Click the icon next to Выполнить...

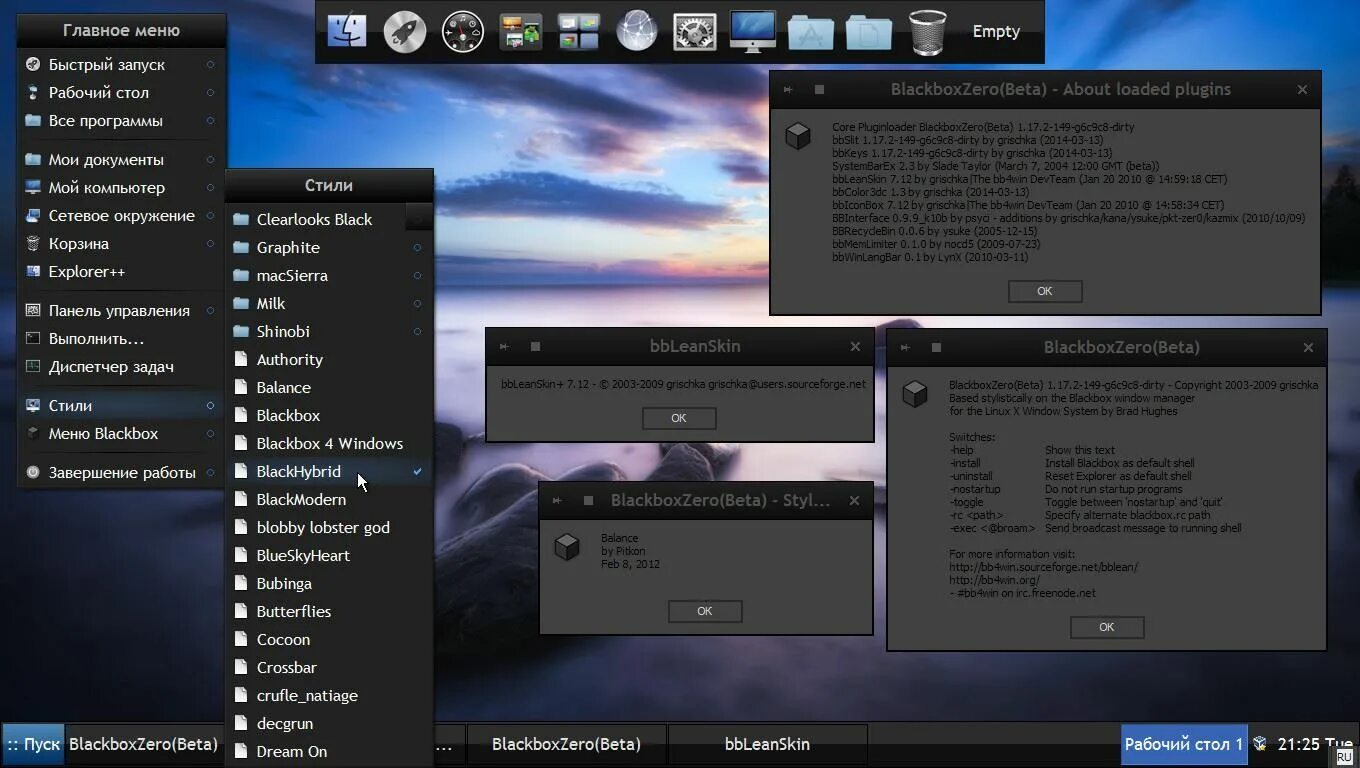click(33, 338)
